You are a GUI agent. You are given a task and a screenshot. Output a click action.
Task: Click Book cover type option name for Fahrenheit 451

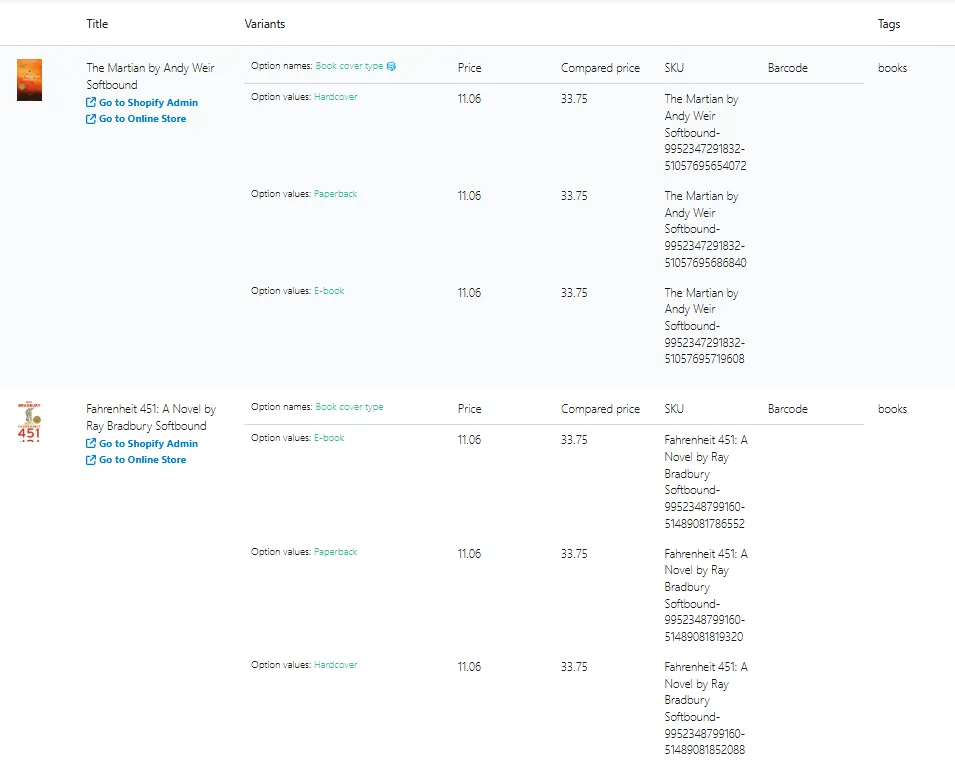pyautogui.click(x=350, y=407)
